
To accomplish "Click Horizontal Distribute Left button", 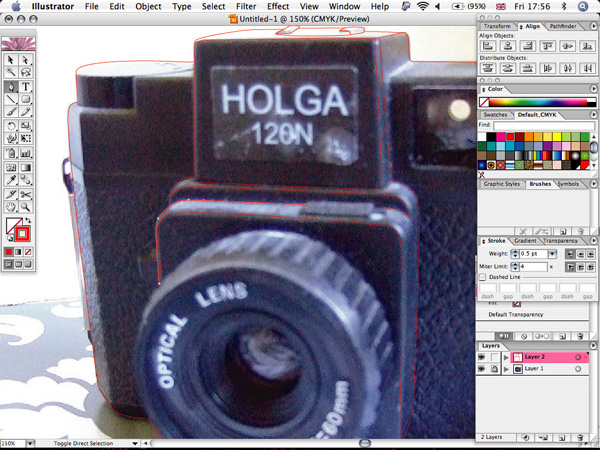I will coord(547,68).
